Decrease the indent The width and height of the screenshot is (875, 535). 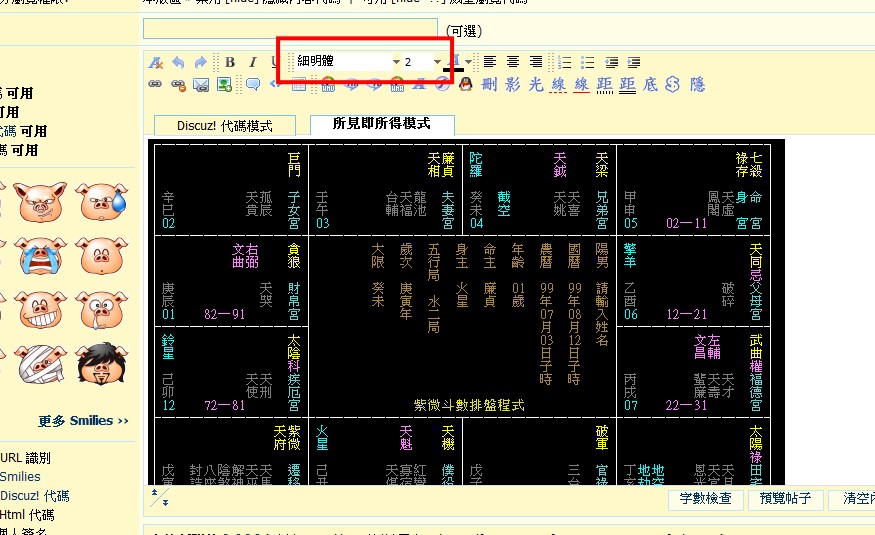coord(611,62)
